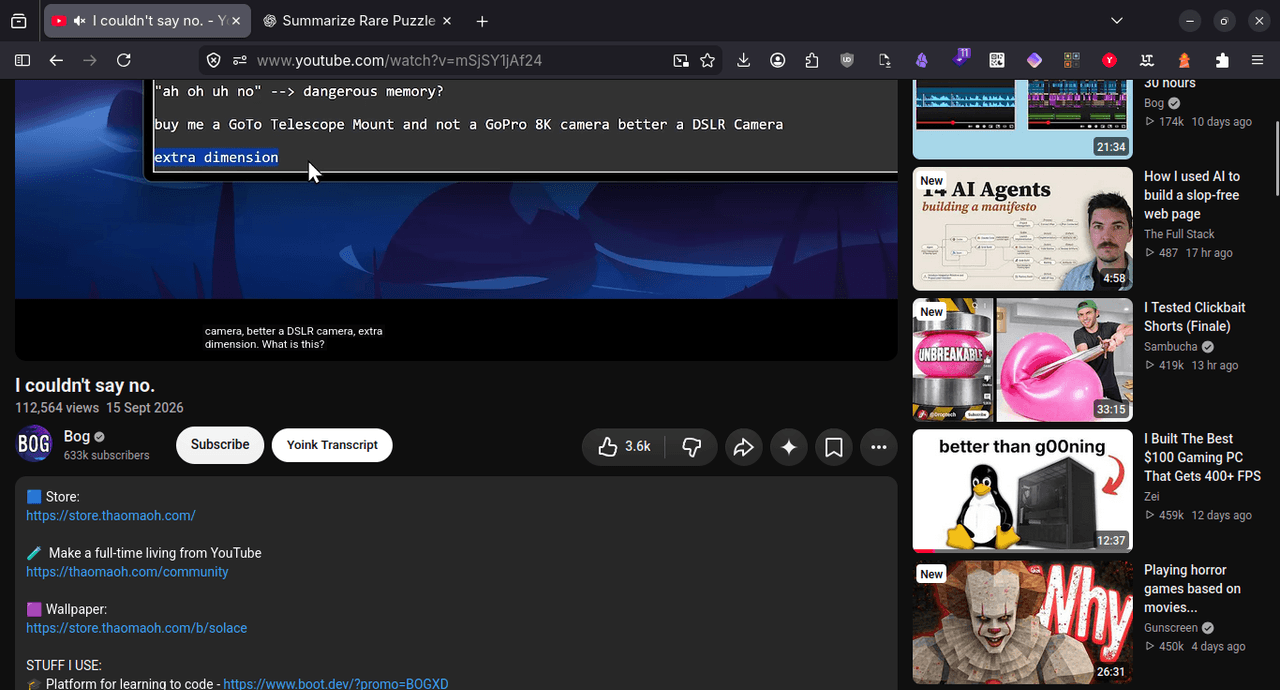Open the thaomaoh.com/community link
The height and width of the screenshot is (690, 1280).
127,572
